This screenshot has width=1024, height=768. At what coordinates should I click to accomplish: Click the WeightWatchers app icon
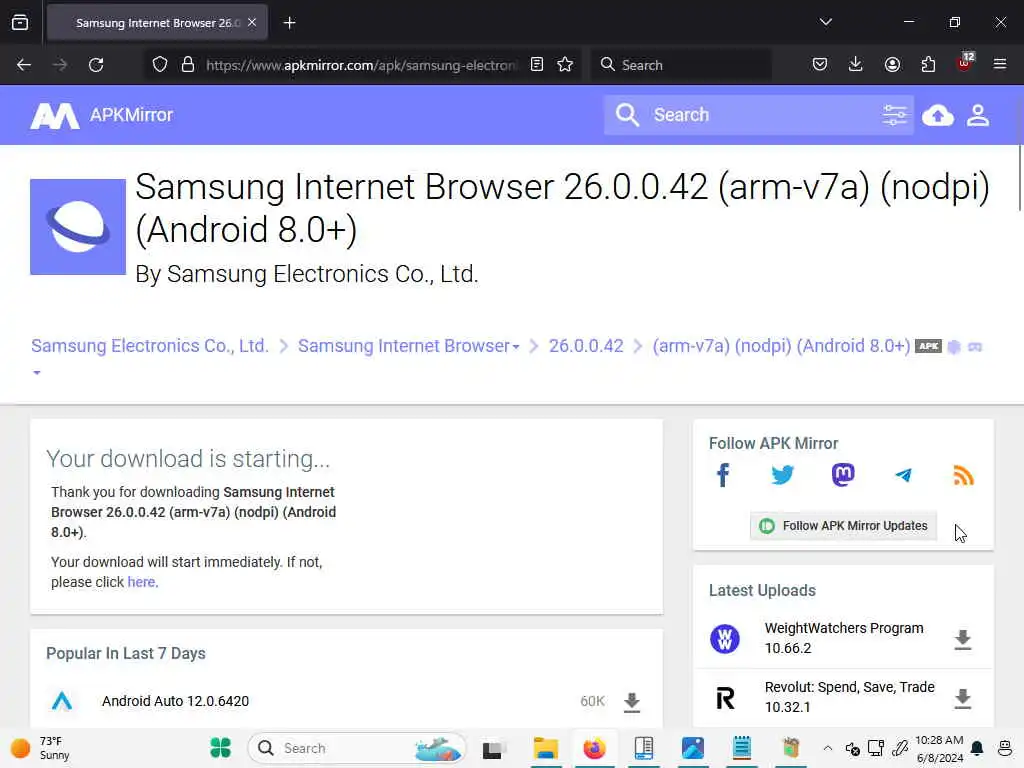click(725, 638)
